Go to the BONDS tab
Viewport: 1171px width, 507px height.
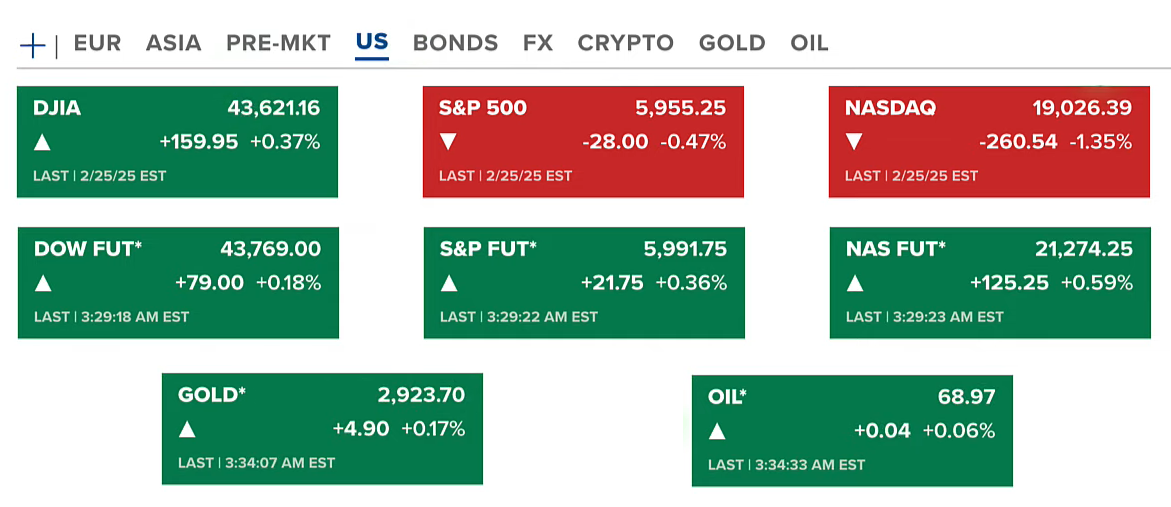(x=455, y=43)
